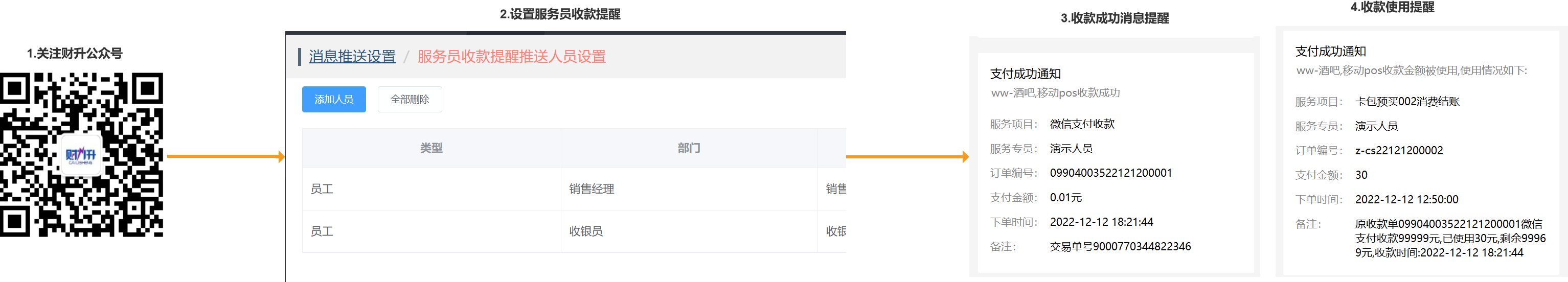Click order number z-cs22121200002
Viewport: 1568px width, 282px height.
click(x=1398, y=150)
